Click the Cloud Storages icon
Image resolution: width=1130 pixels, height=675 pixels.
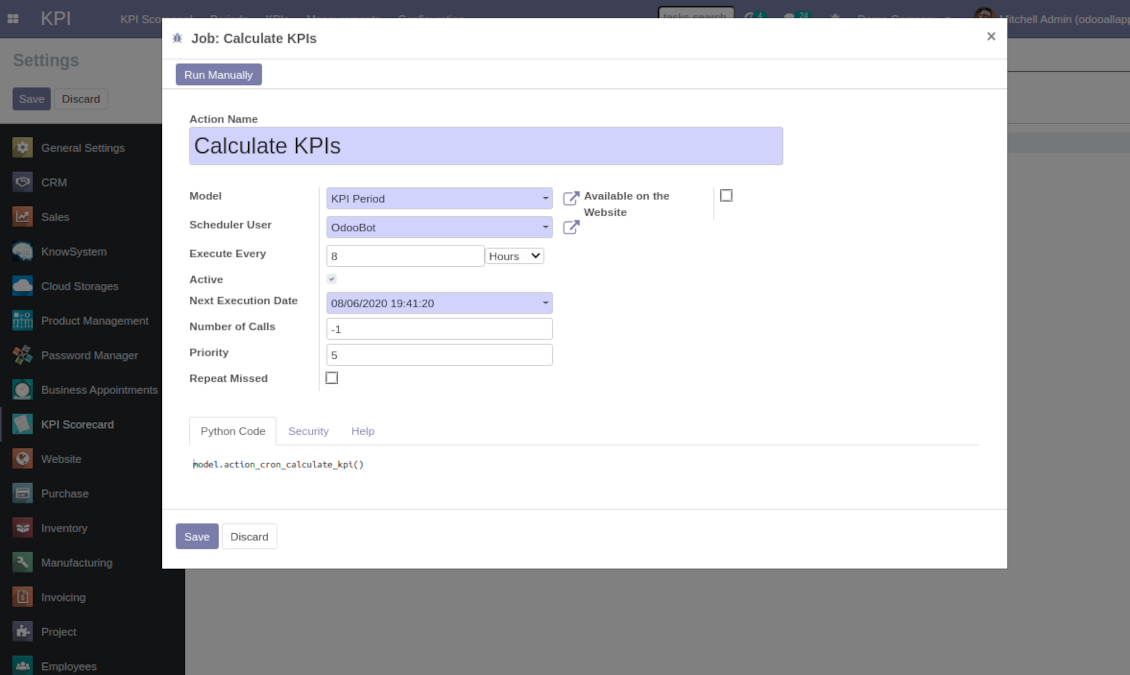23,286
